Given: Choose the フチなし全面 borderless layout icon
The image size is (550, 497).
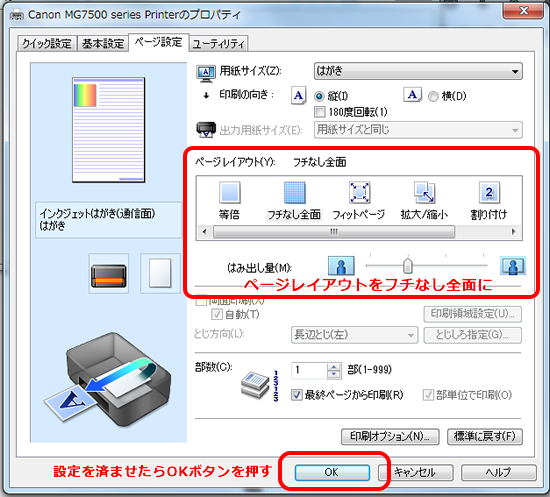Looking at the screenshot, I should click(x=295, y=193).
